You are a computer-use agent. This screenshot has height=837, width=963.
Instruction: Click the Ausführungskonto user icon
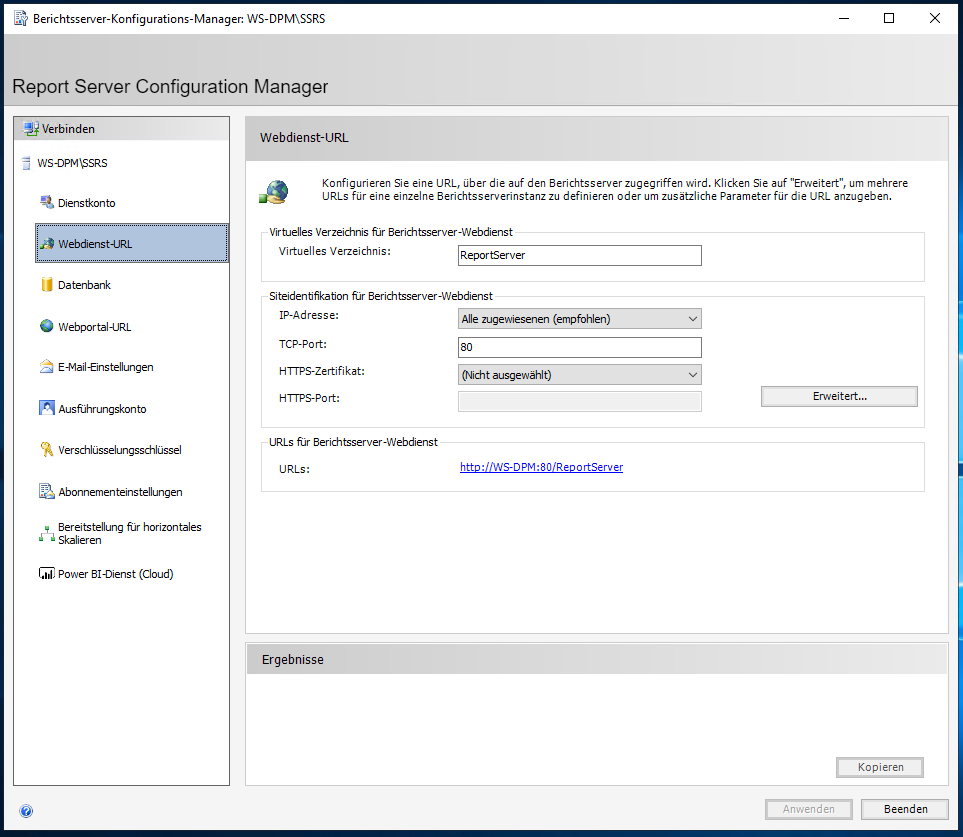[x=47, y=408]
